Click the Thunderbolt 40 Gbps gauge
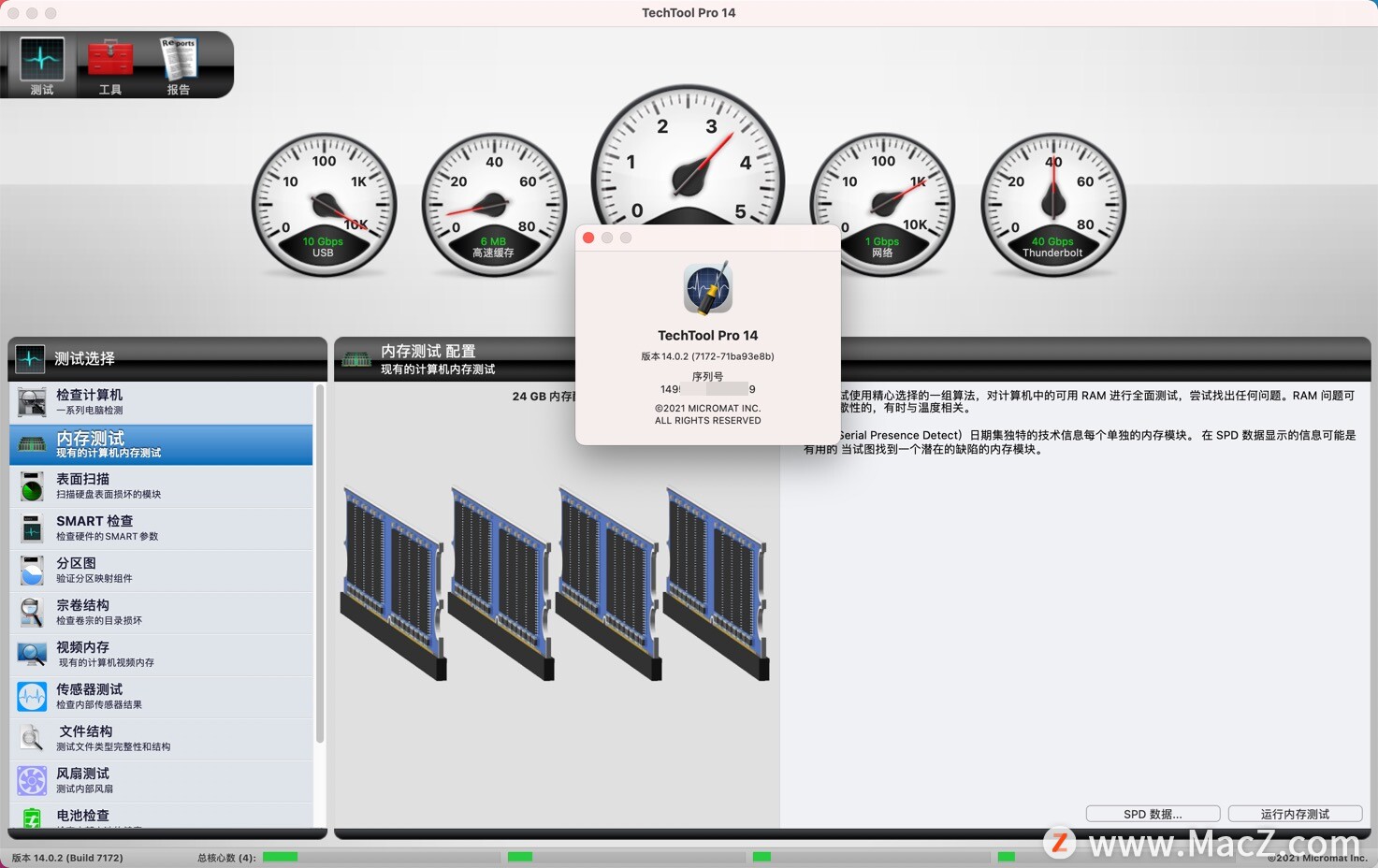This screenshot has width=1378, height=868. (1053, 205)
